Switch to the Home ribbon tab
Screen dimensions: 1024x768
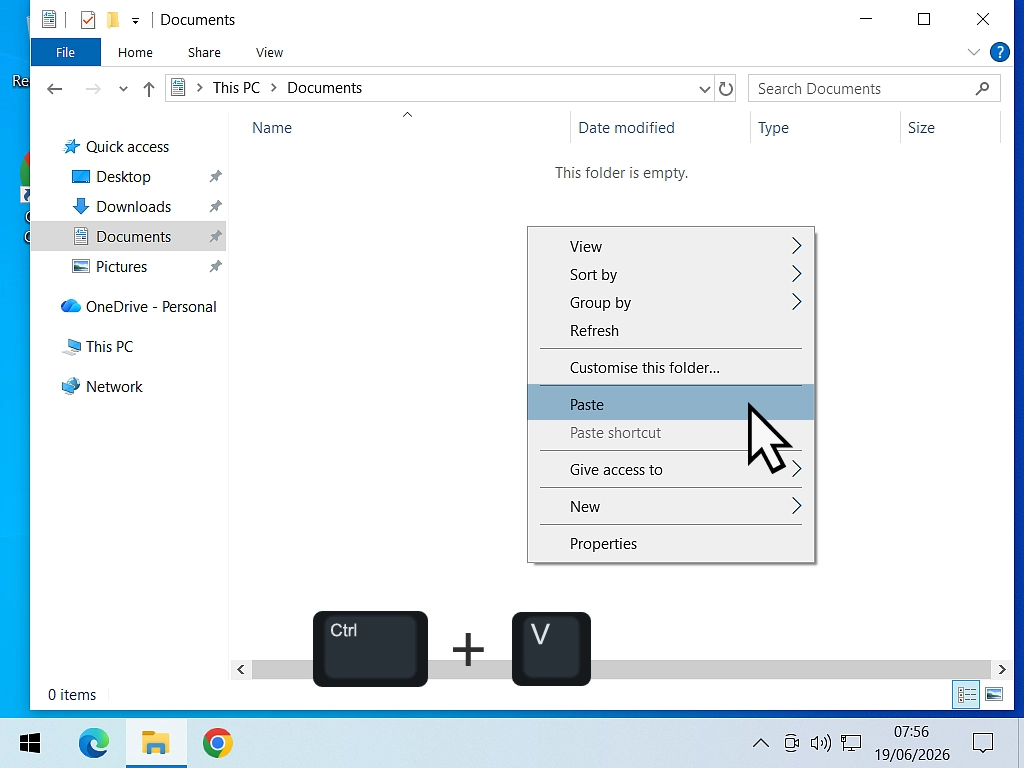point(135,52)
